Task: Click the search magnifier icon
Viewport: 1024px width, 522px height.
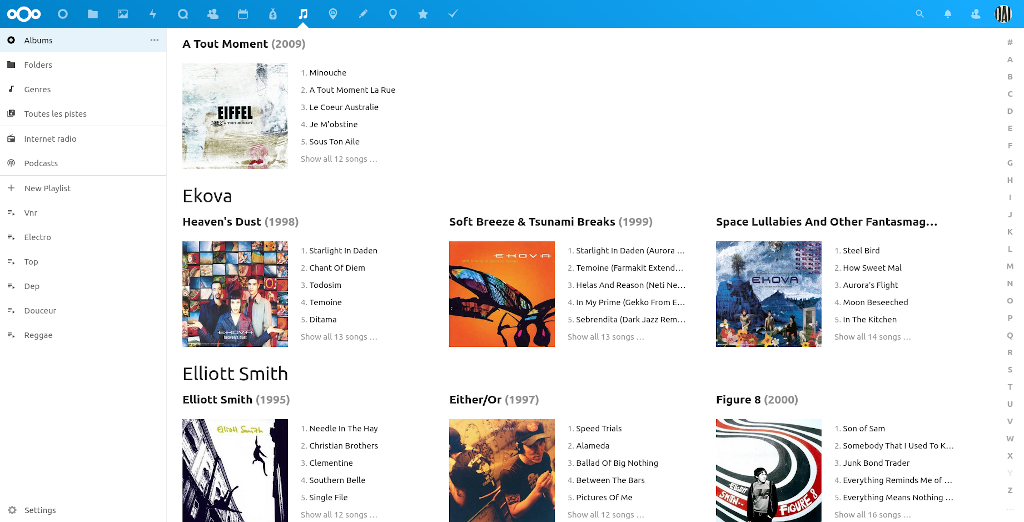Action: (920, 14)
